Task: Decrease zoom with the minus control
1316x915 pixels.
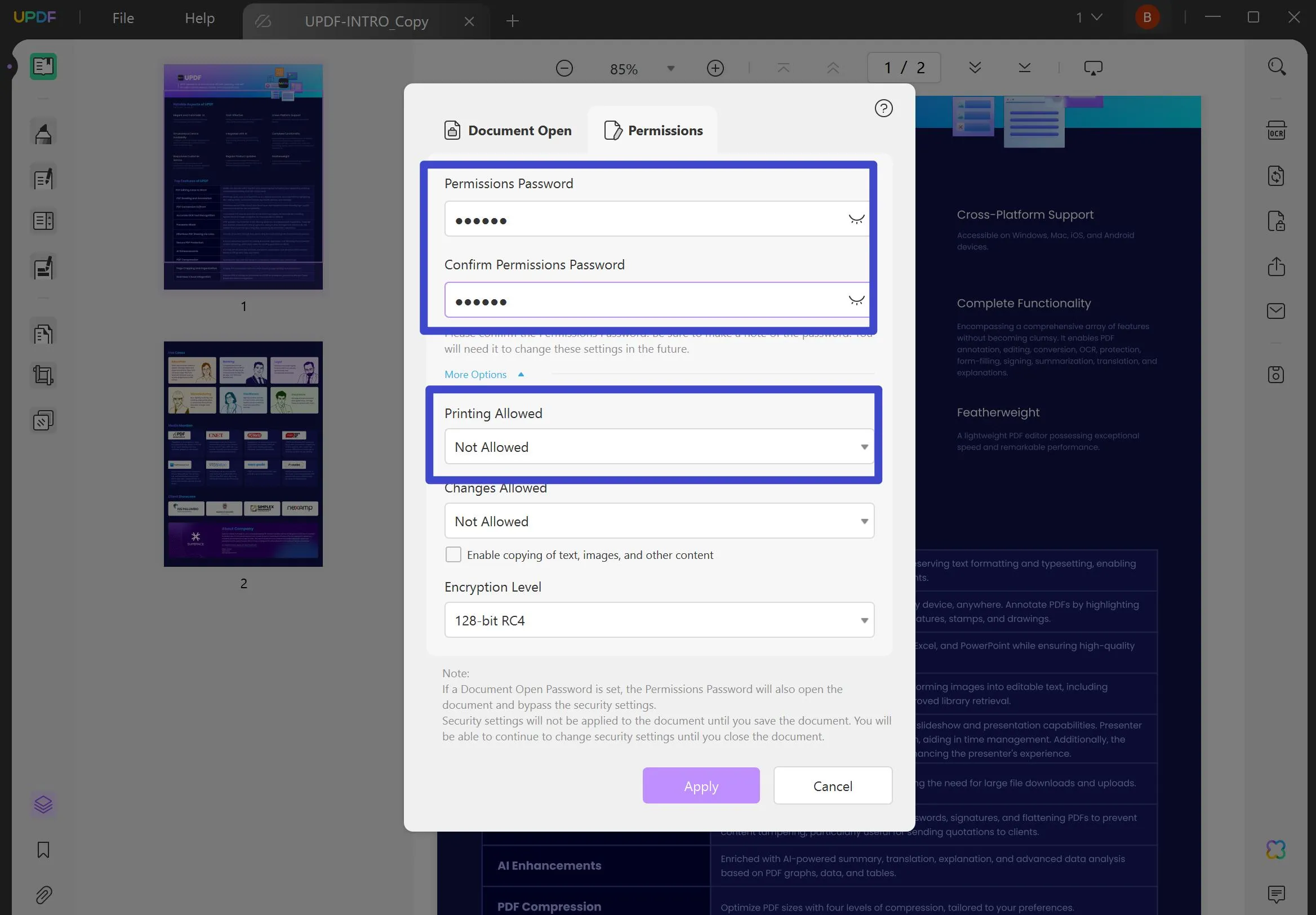Action: [x=564, y=67]
